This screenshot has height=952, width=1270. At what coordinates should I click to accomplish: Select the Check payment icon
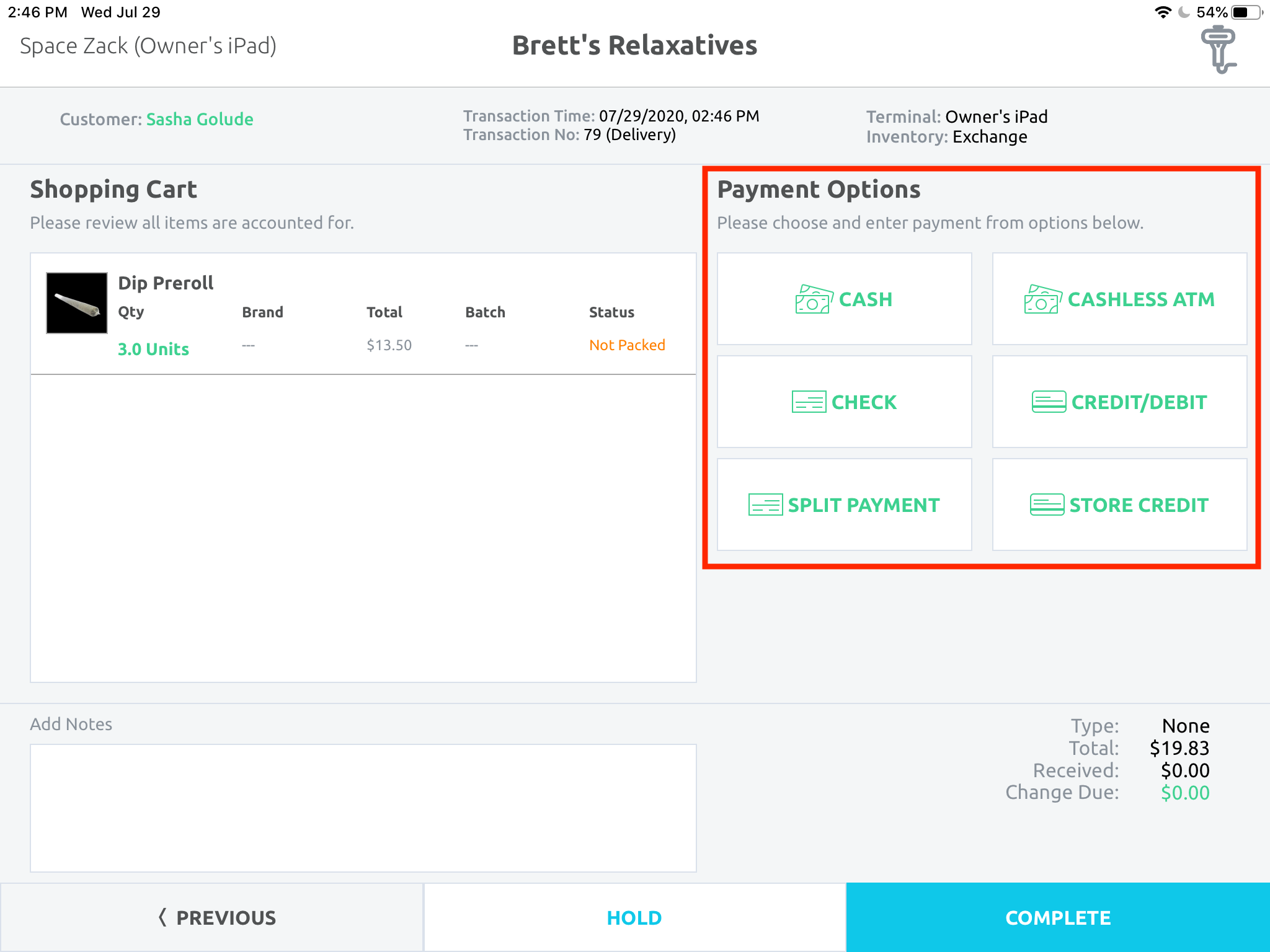point(808,402)
